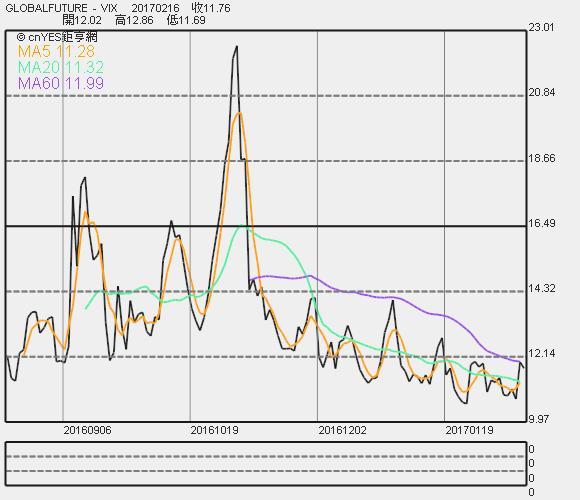The image size is (580, 500).
Task: Click the MA20 11.32 legend label
Action: (x=61, y=67)
